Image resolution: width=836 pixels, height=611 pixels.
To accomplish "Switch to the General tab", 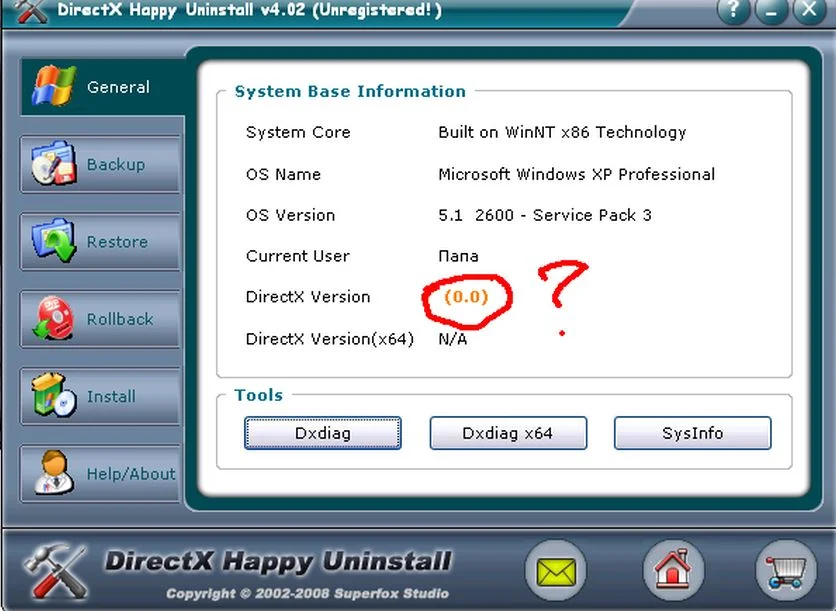I will (102, 87).
